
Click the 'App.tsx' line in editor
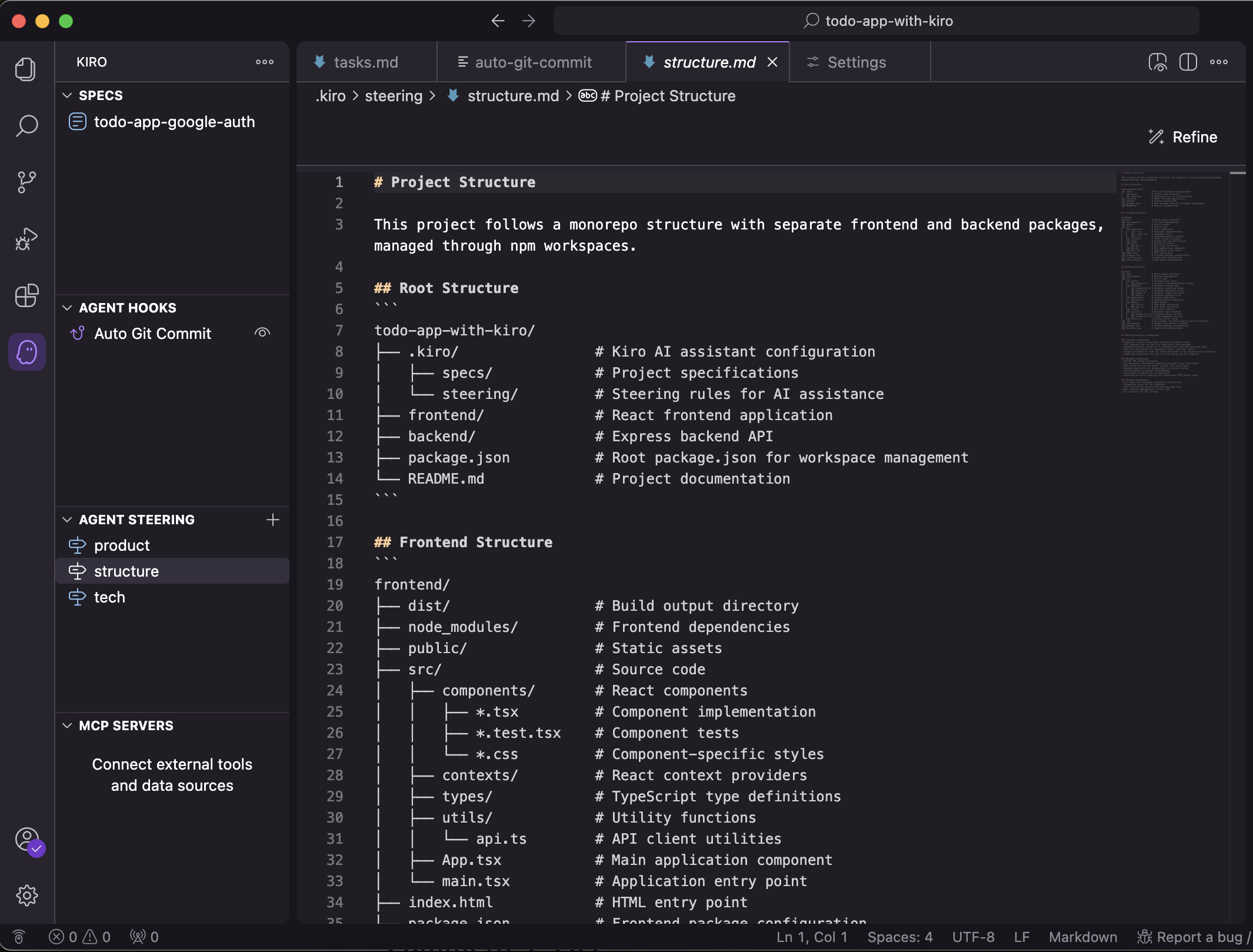pyautogui.click(x=471, y=860)
